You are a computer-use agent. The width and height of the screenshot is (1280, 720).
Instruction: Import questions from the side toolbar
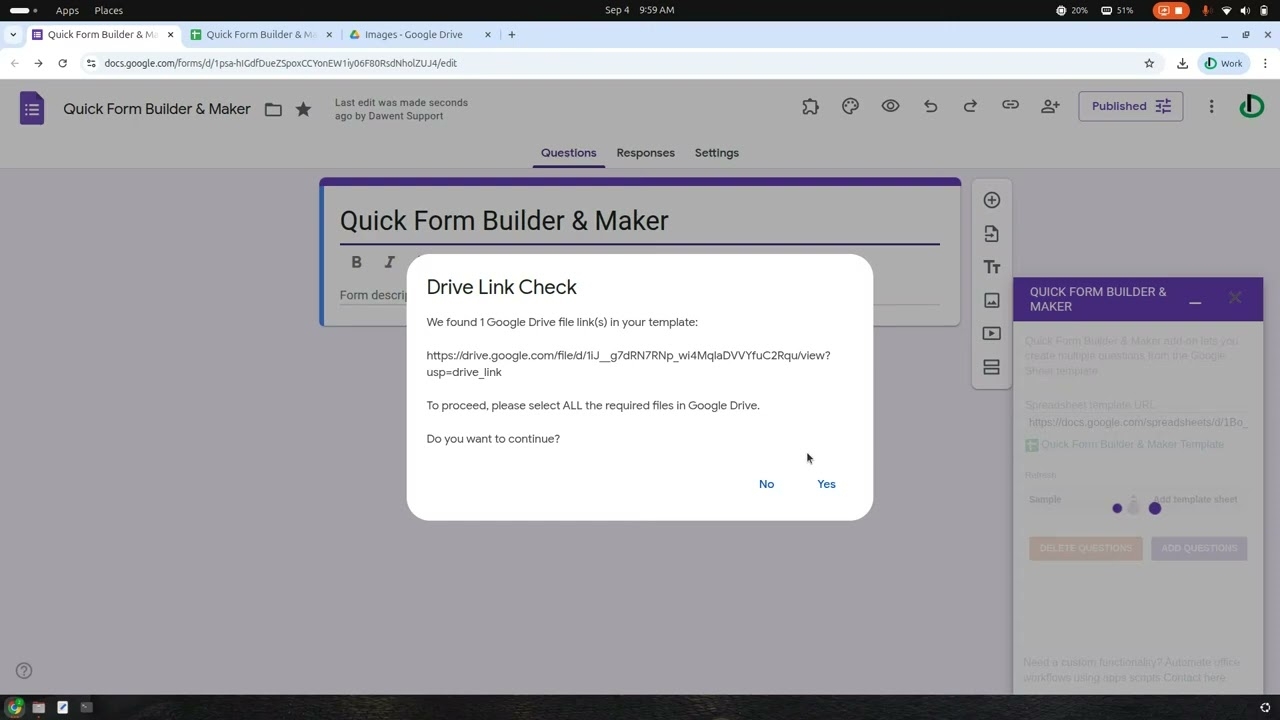click(991, 234)
